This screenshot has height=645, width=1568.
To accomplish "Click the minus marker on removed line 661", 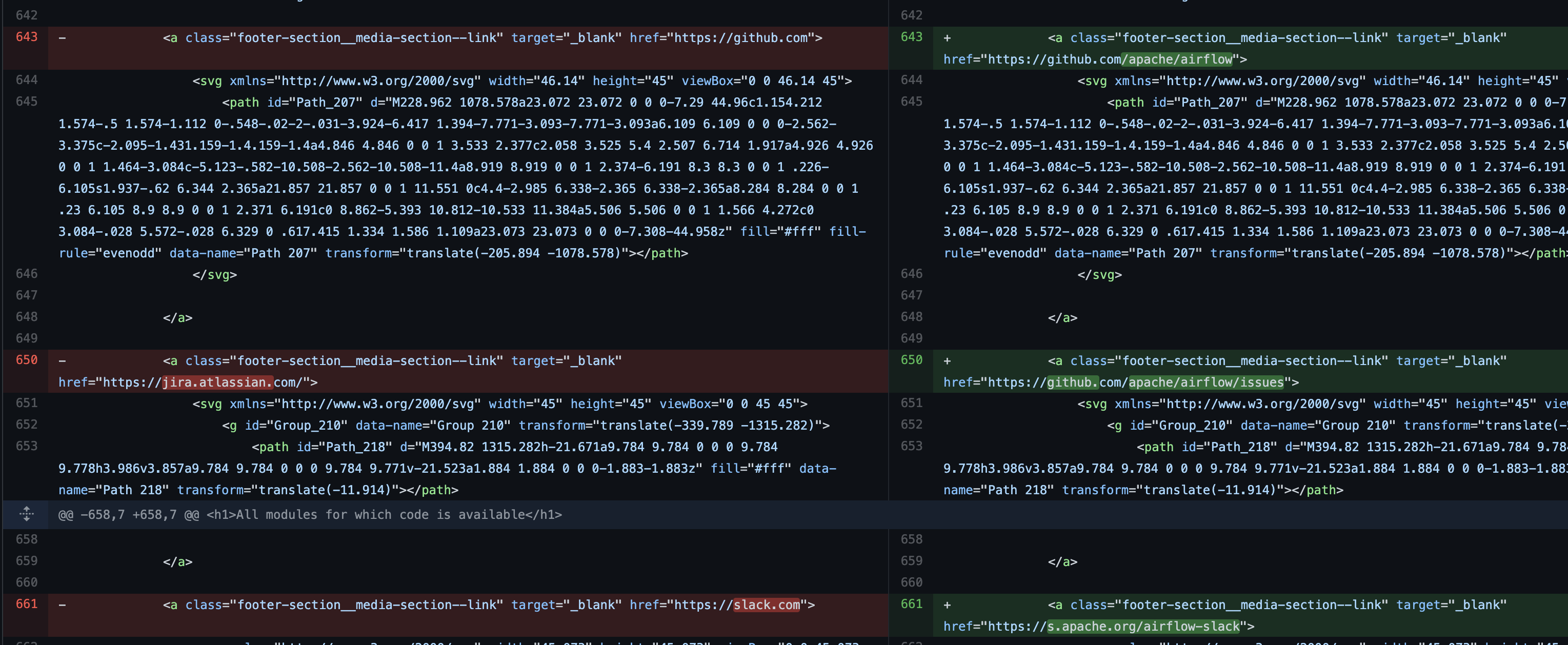I will click(62, 605).
